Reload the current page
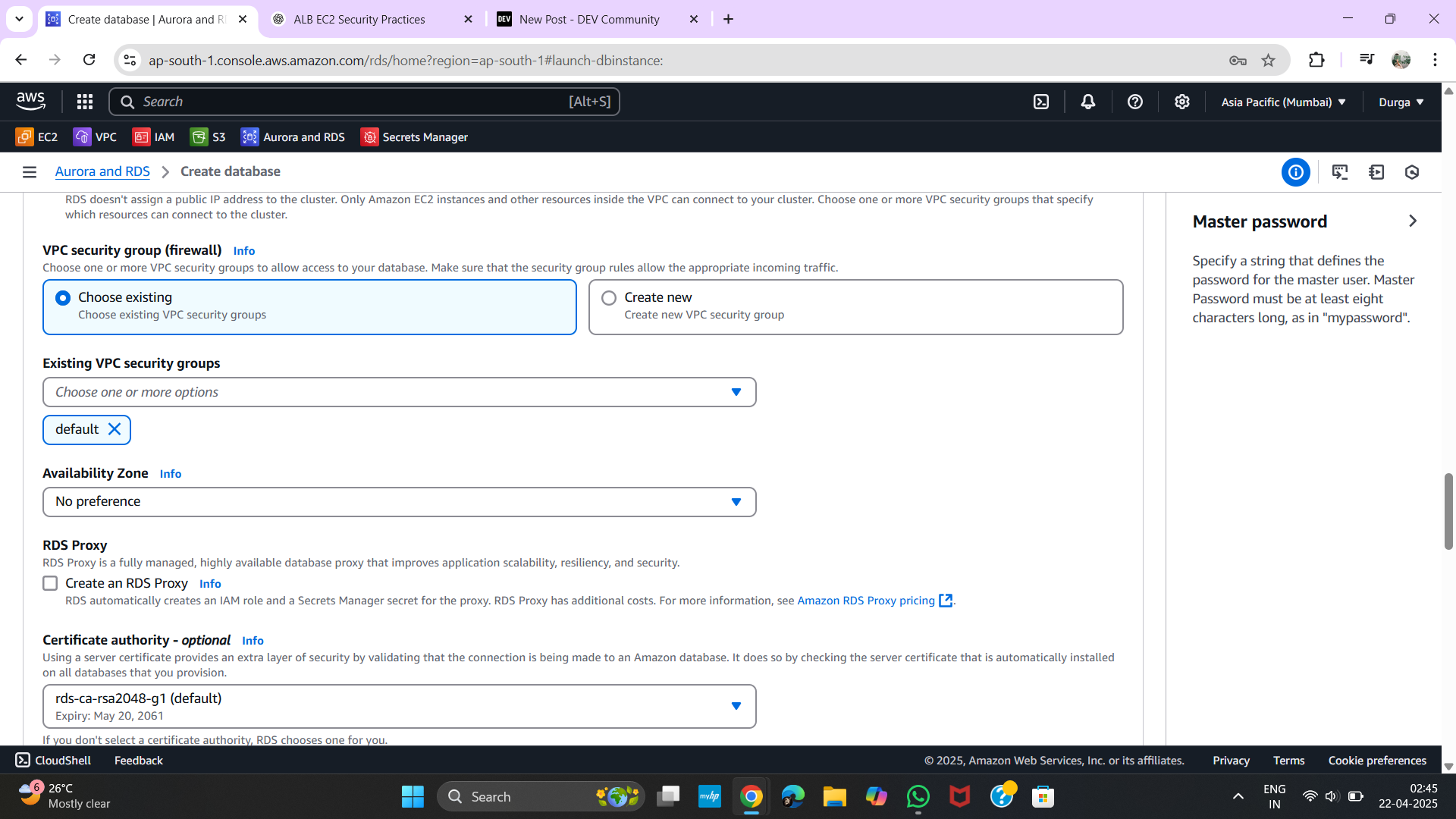This screenshot has height=819, width=1456. pos(89,60)
